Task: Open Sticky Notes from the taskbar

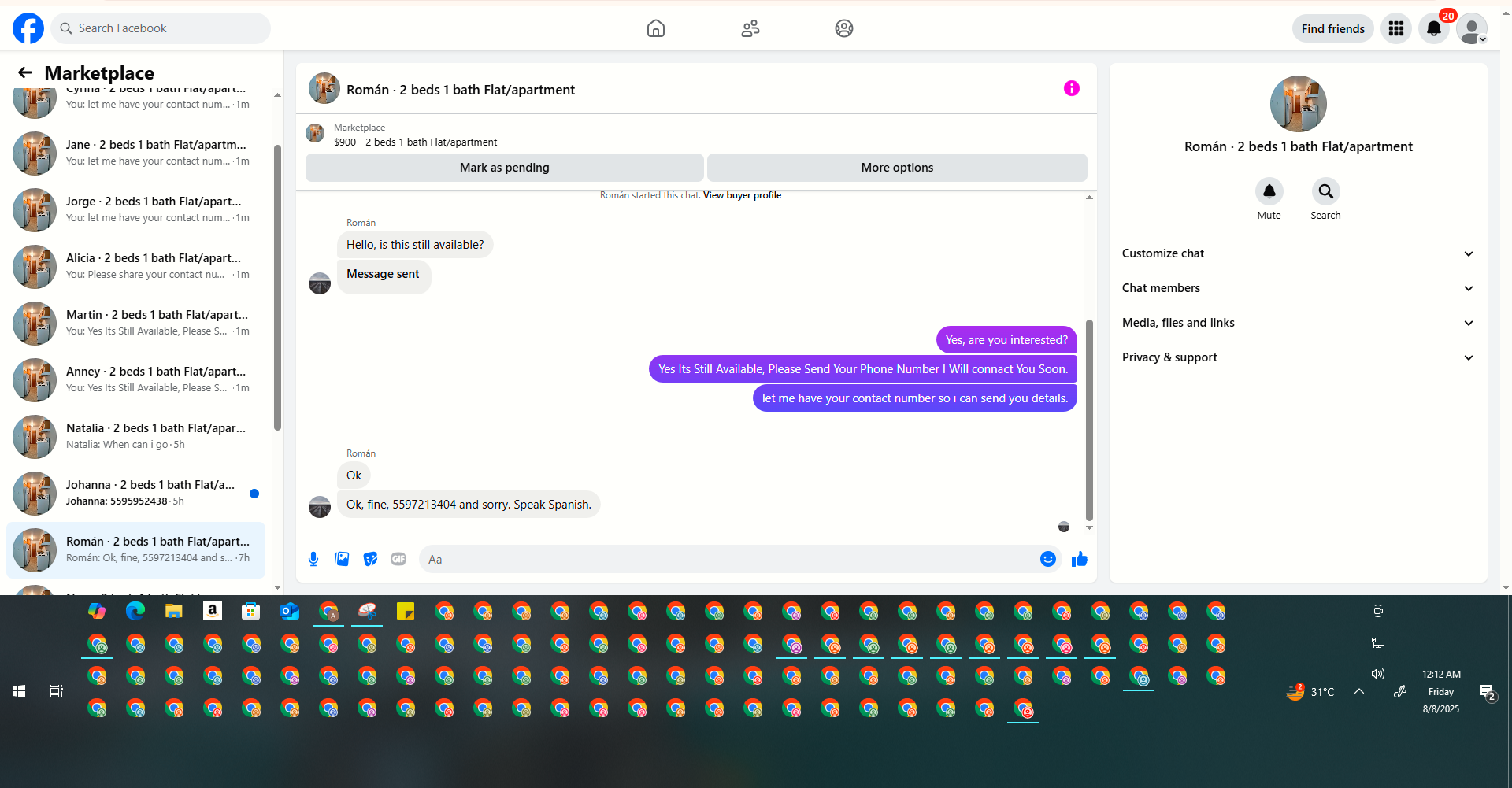Action: coord(406,611)
